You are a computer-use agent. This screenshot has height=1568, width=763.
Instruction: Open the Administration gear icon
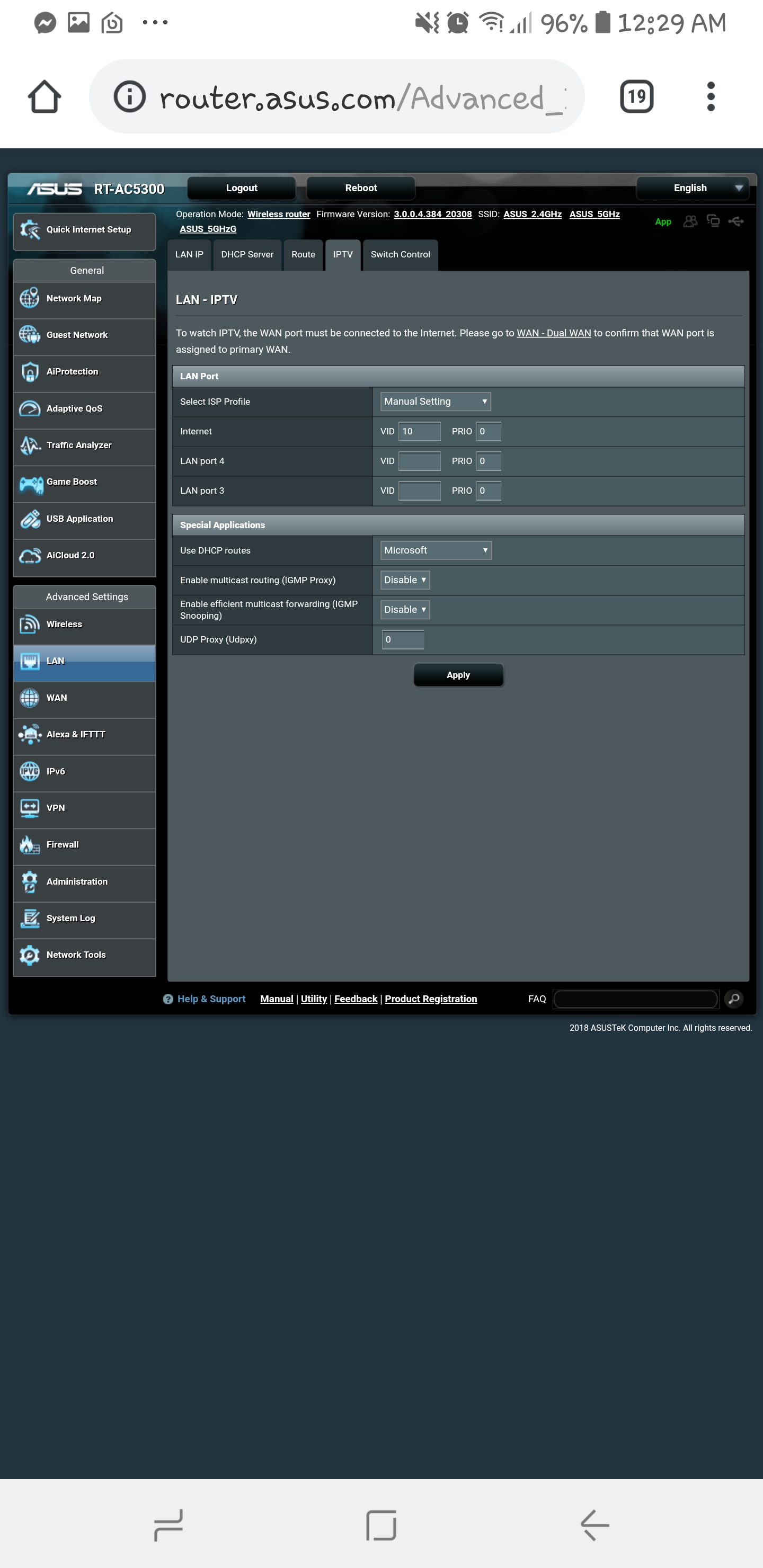coord(30,881)
